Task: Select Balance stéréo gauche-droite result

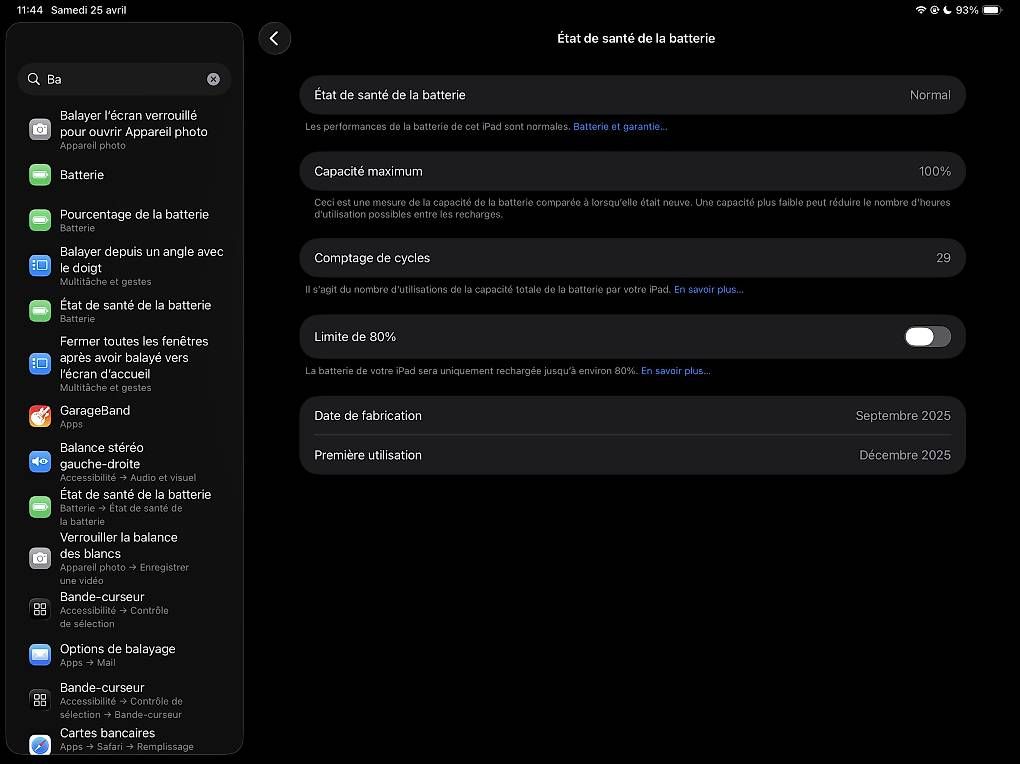Action: pos(125,461)
